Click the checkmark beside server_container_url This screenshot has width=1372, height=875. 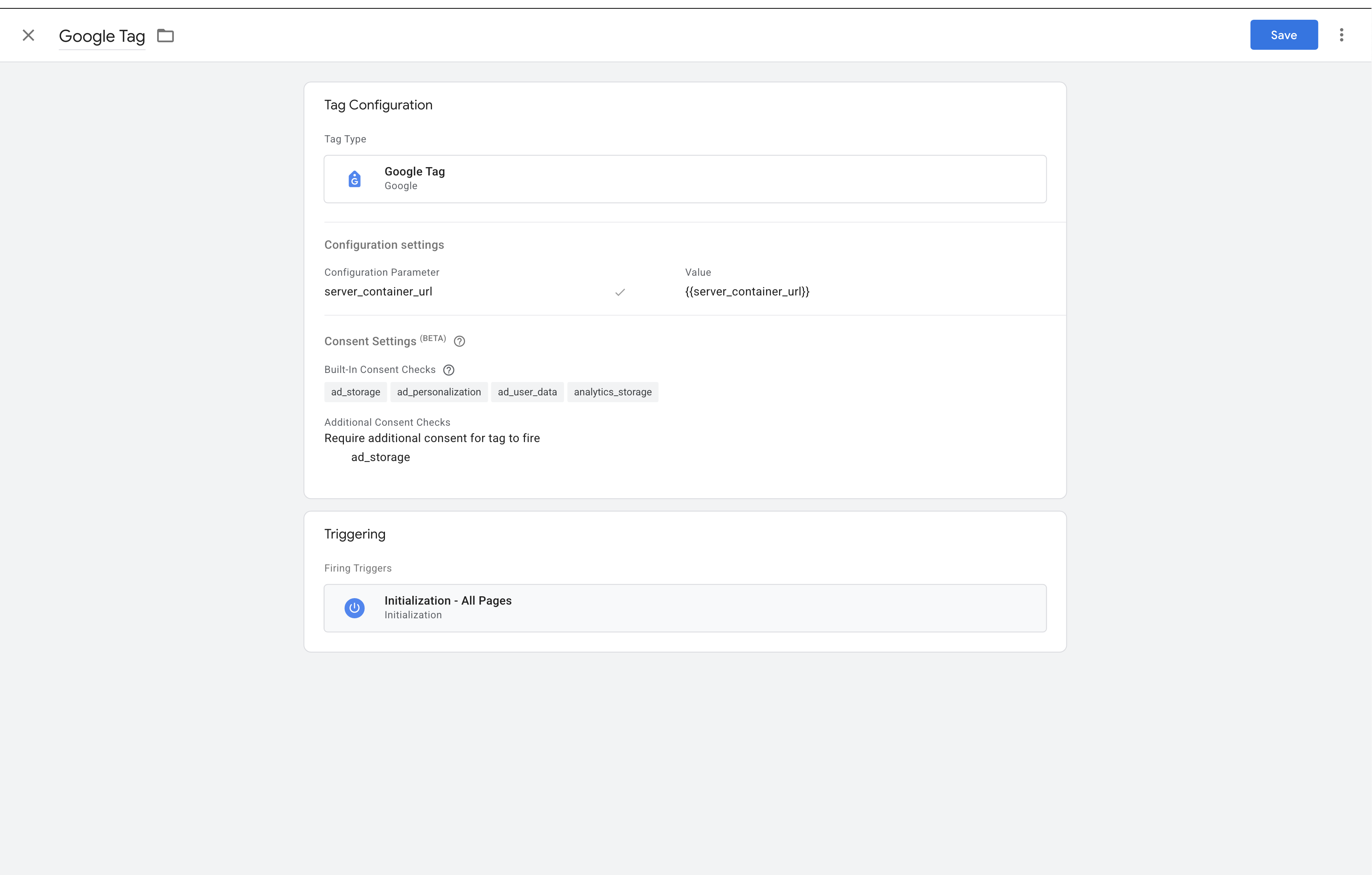coord(620,292)
